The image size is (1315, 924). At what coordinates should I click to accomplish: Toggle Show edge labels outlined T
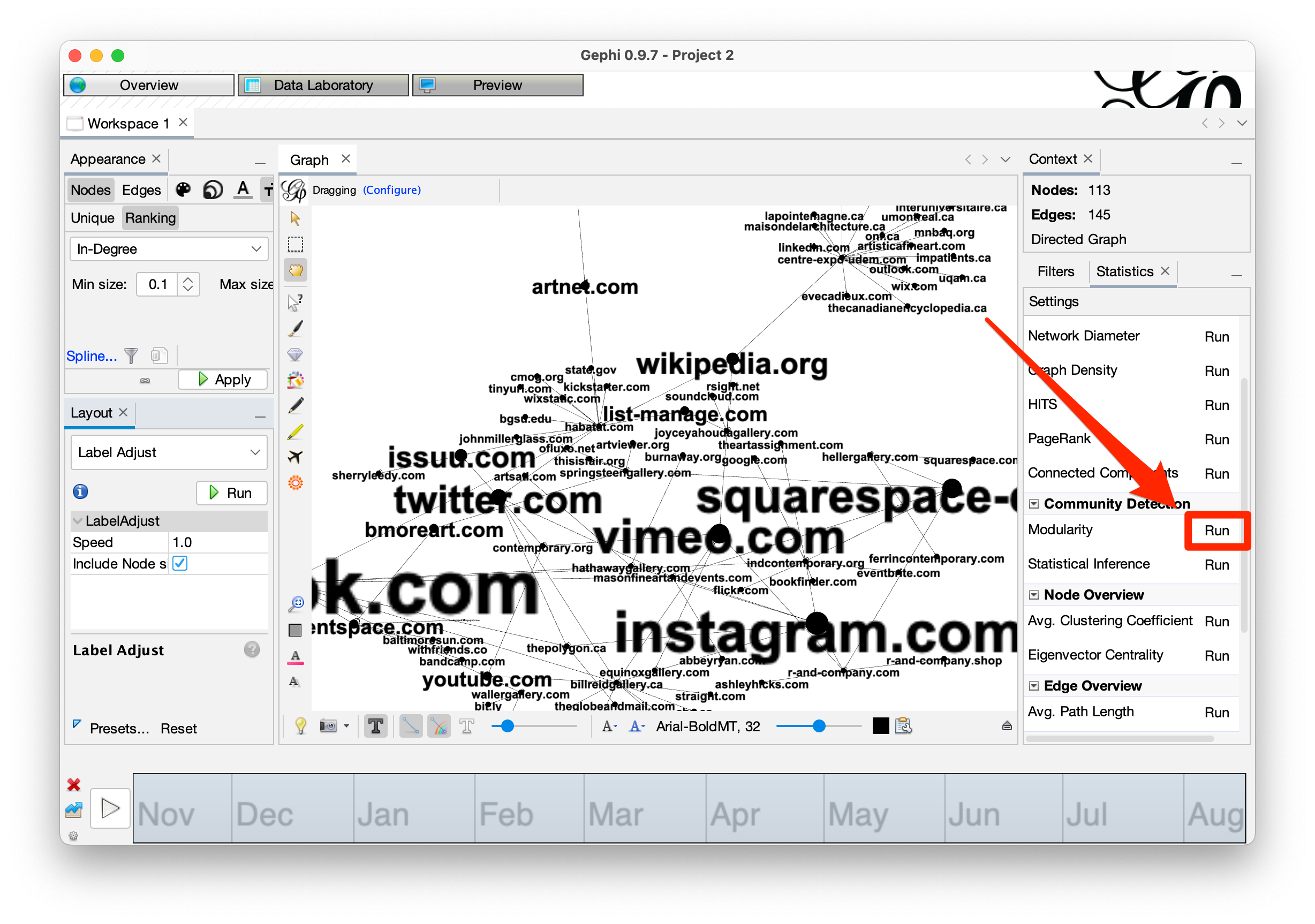point(467,726)
